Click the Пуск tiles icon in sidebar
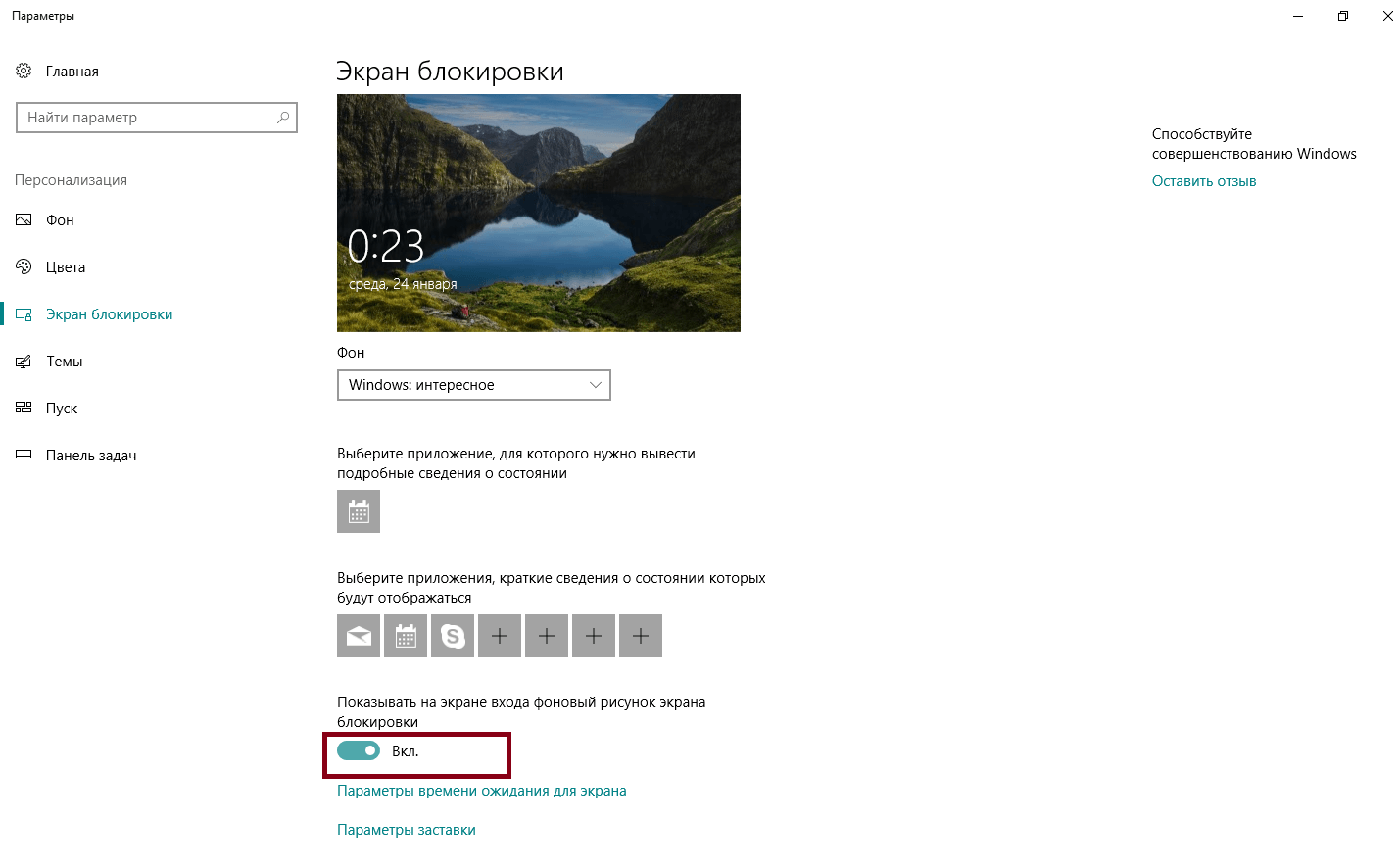The image size is (1399, 868). coord(24,408)
